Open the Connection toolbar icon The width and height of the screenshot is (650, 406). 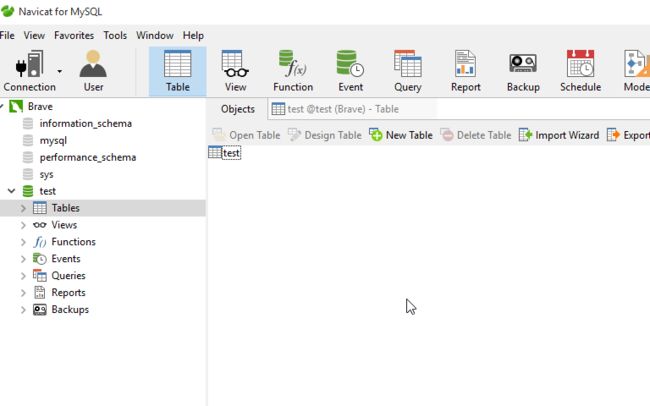pyautogui.click(x=29, y=71)
